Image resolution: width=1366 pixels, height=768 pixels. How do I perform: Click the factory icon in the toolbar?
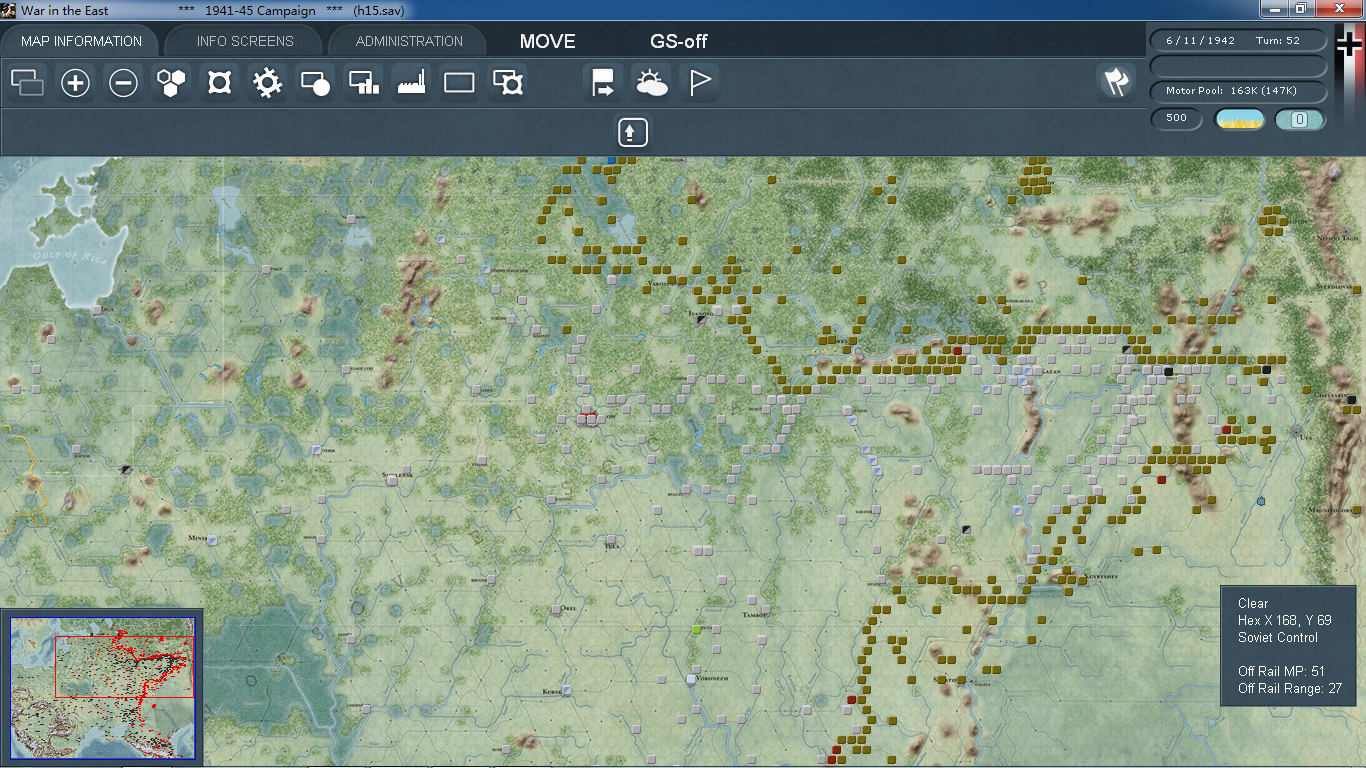(411, 83)
